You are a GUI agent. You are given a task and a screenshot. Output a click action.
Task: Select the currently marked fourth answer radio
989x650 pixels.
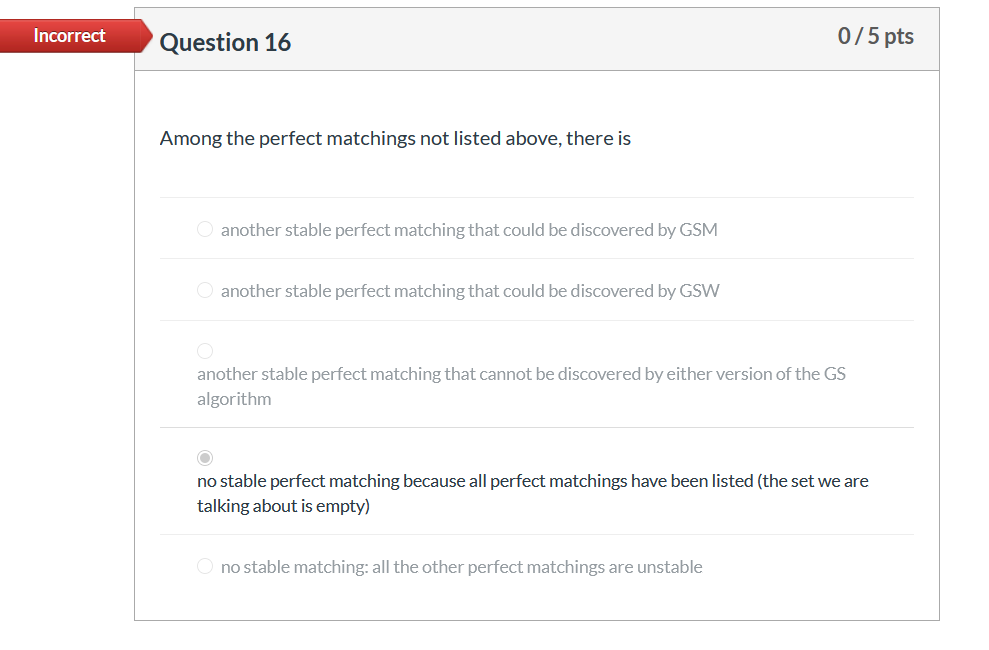[205, 457]
